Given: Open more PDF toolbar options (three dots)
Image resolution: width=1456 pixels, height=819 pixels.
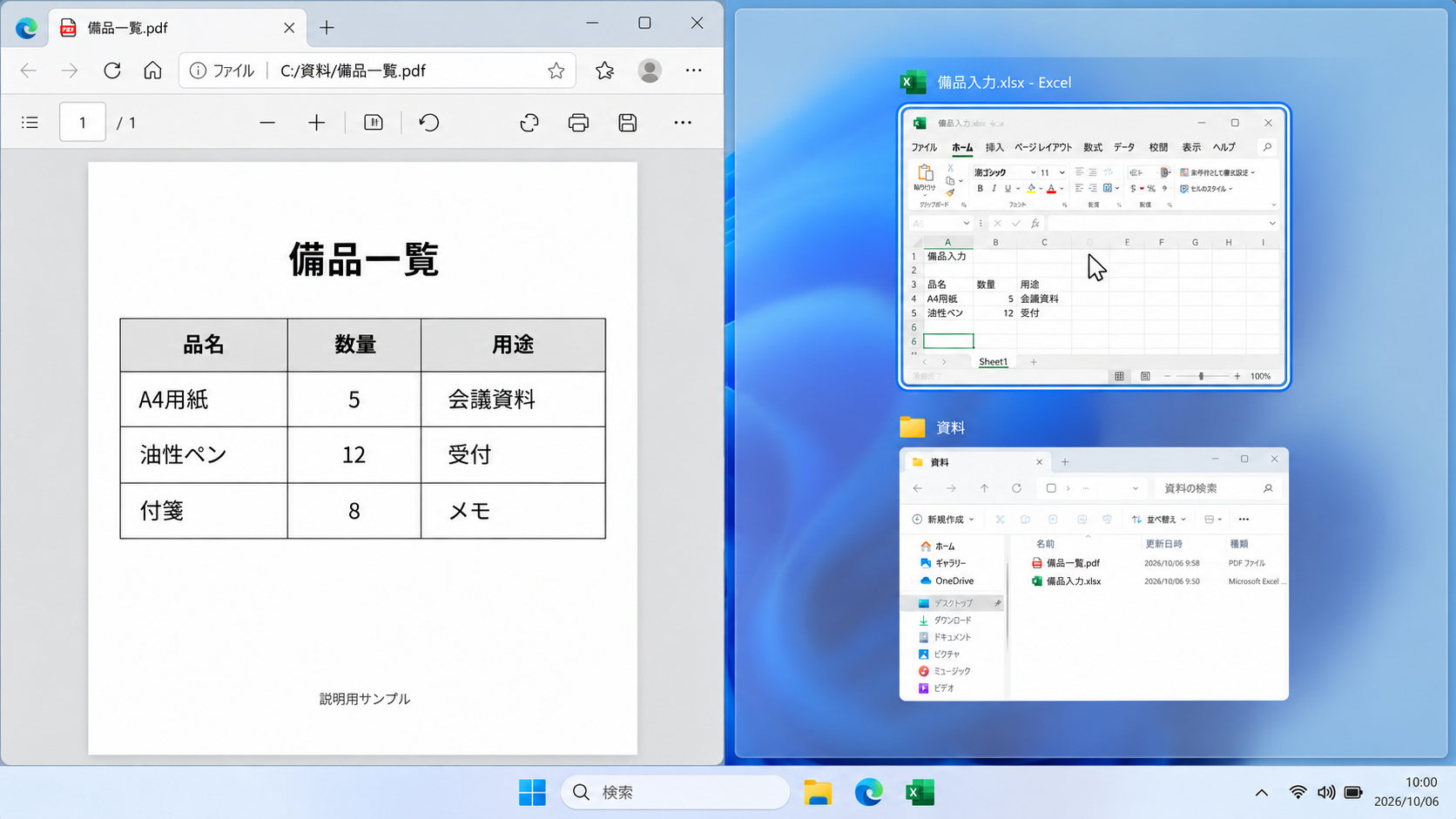Looking at the screenshot, I should pos(683,123).
